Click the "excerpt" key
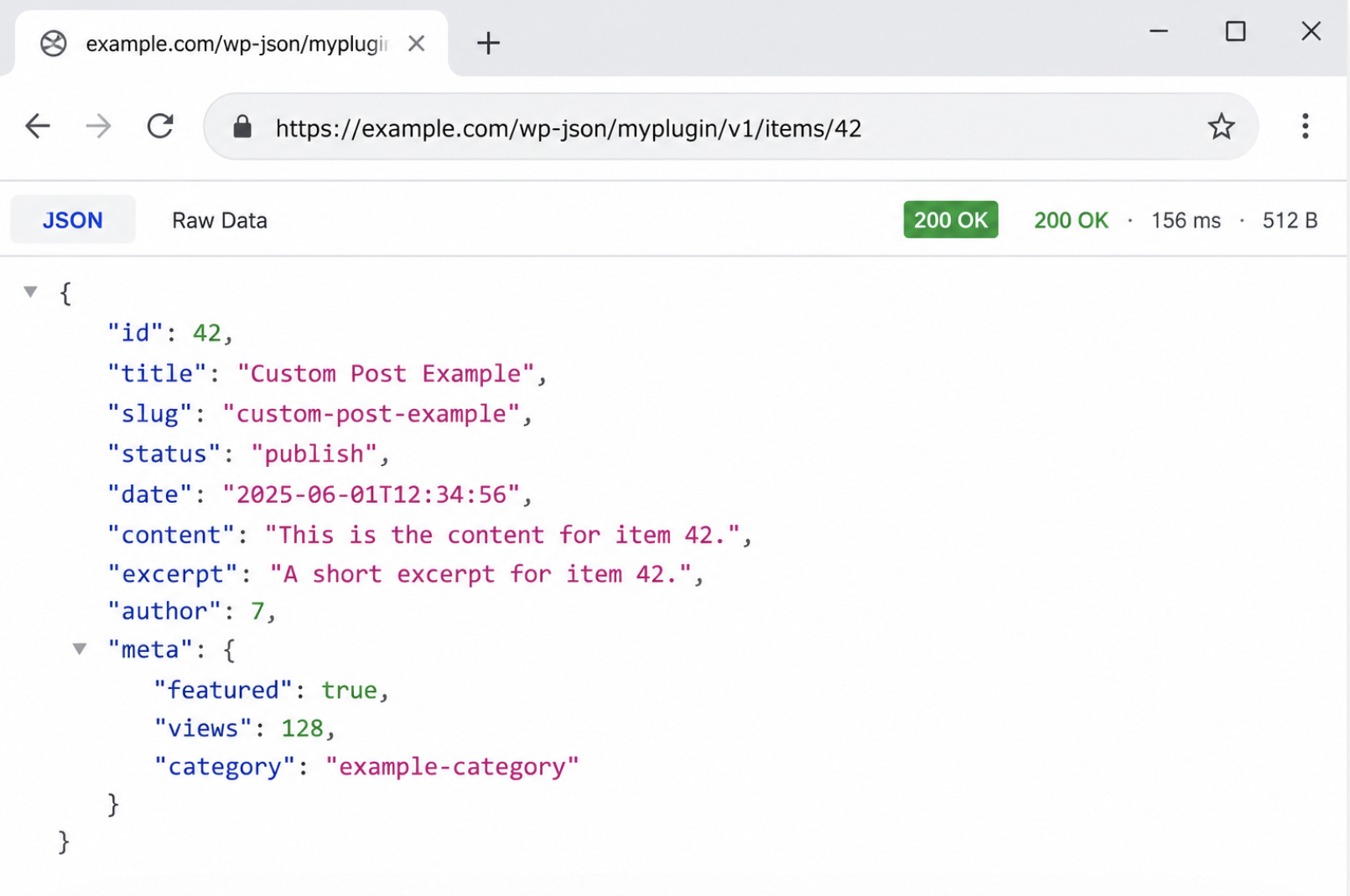 point(174,573)
